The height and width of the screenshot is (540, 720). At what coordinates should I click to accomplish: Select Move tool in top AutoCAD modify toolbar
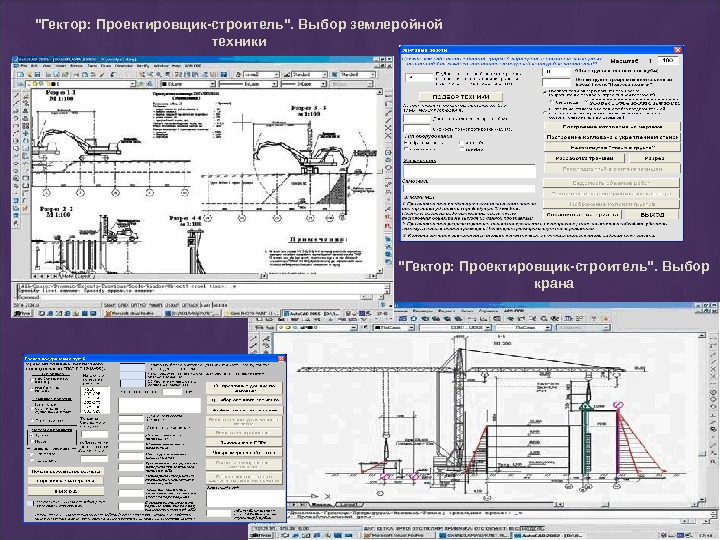click(x=26, y=133)
